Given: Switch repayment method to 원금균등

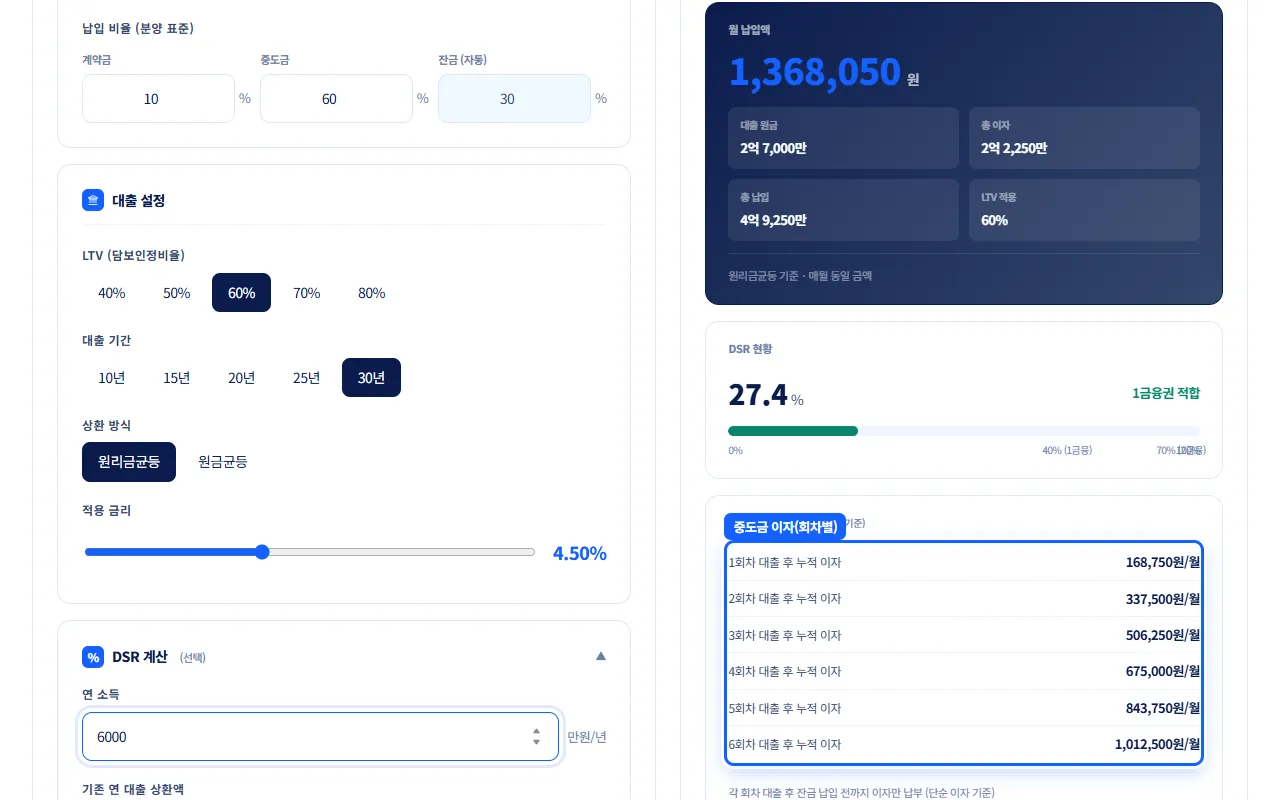Looking at the screenshot, I should 223,462.
